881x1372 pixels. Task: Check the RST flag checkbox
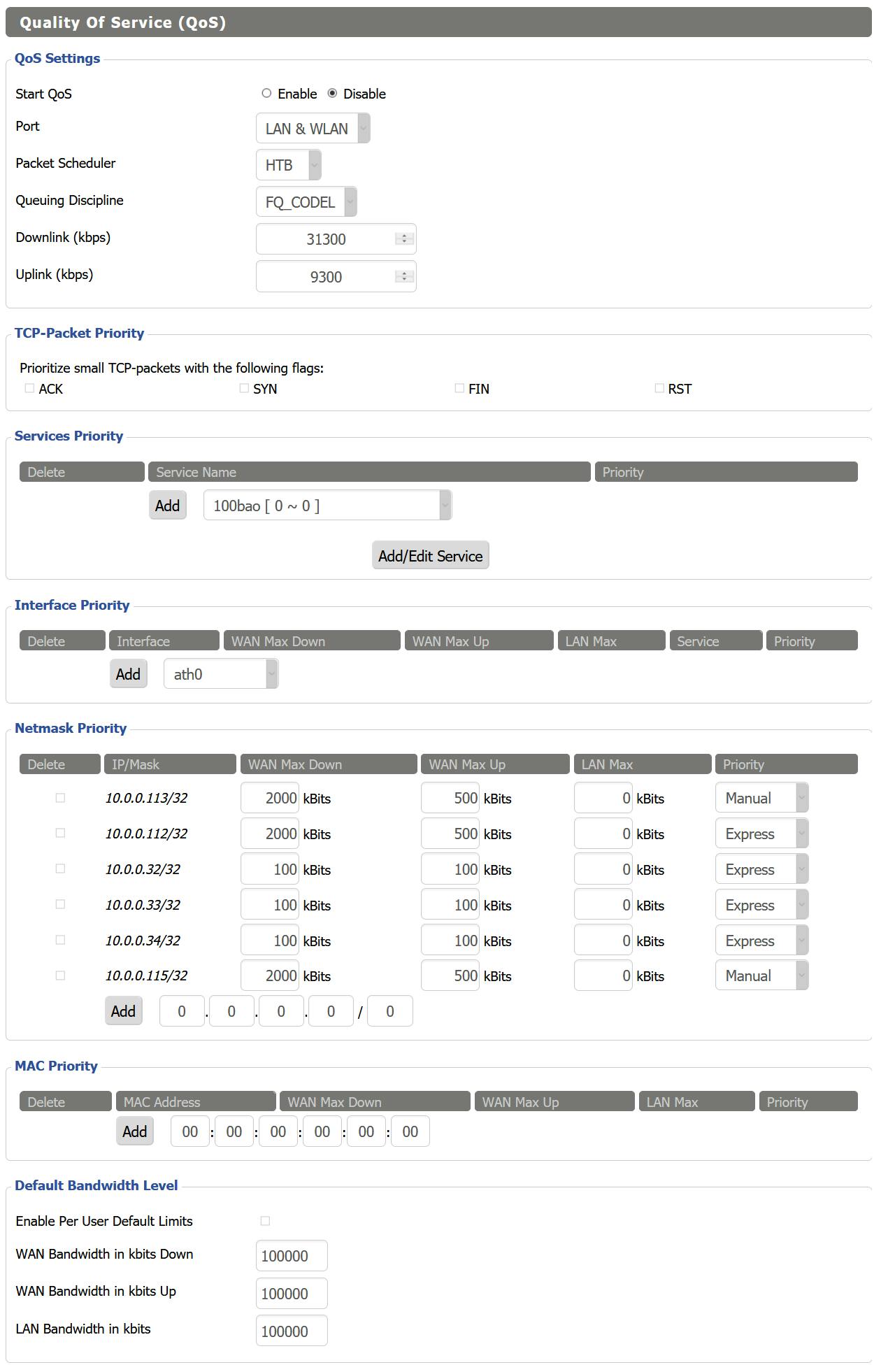pos(659,388)
